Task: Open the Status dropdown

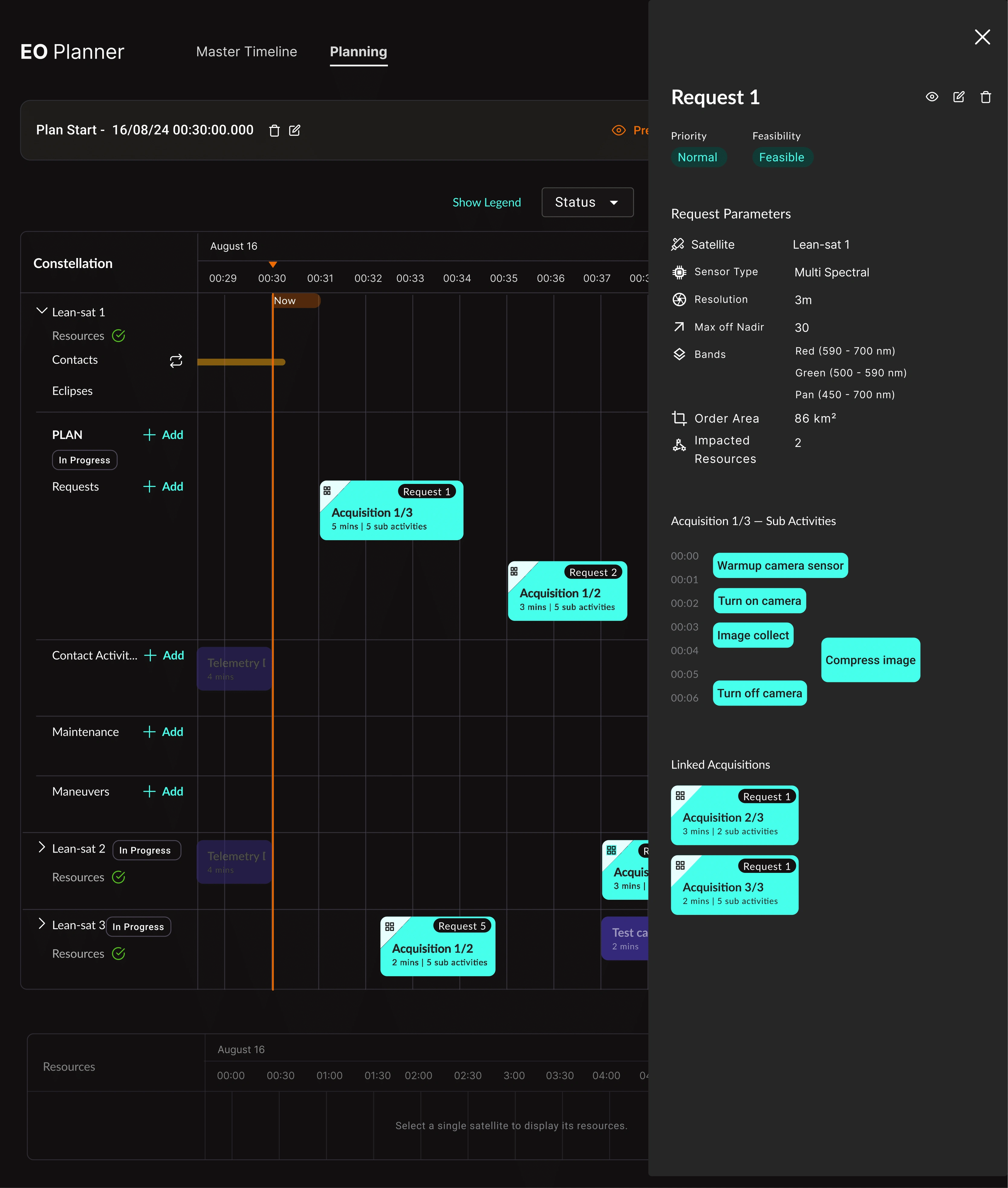Action: pyautogui.click(x=587, y=202)
